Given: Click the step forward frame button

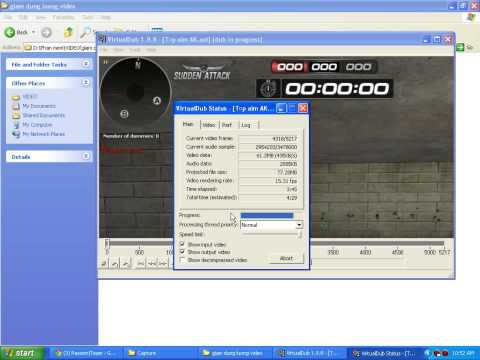Looking at the screenshot, I should coord(163,264).
